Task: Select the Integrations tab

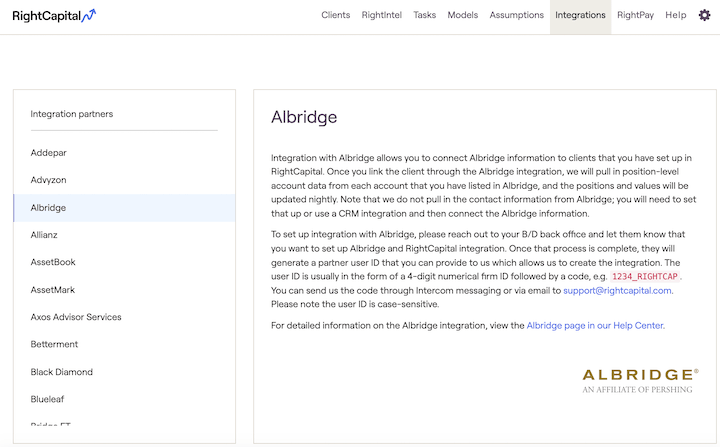Action: (x=580, y=15)
